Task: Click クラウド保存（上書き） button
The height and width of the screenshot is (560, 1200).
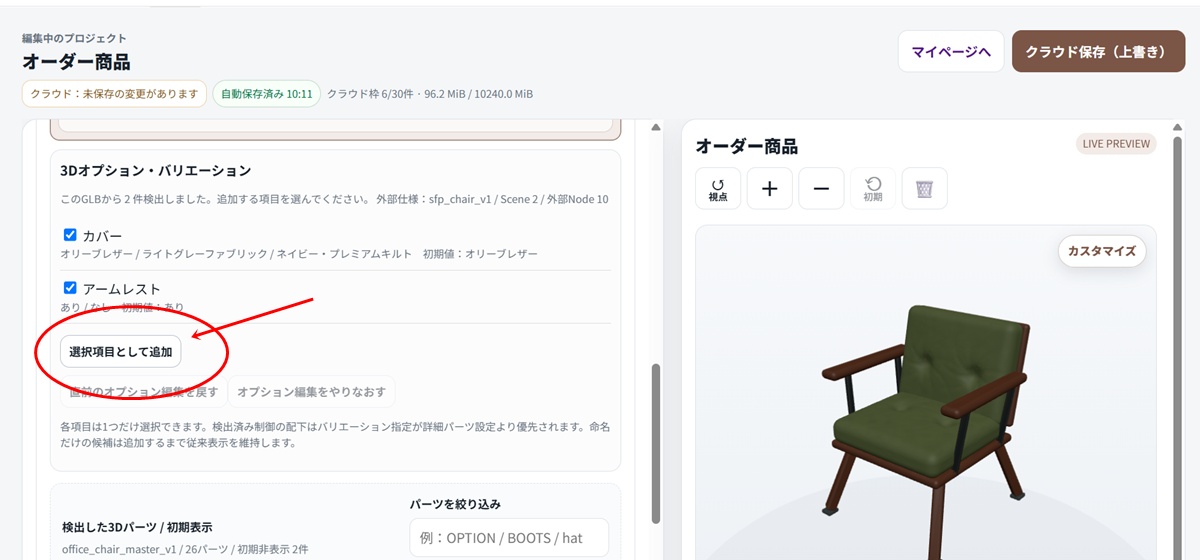Action: (x=1098, y=51)
